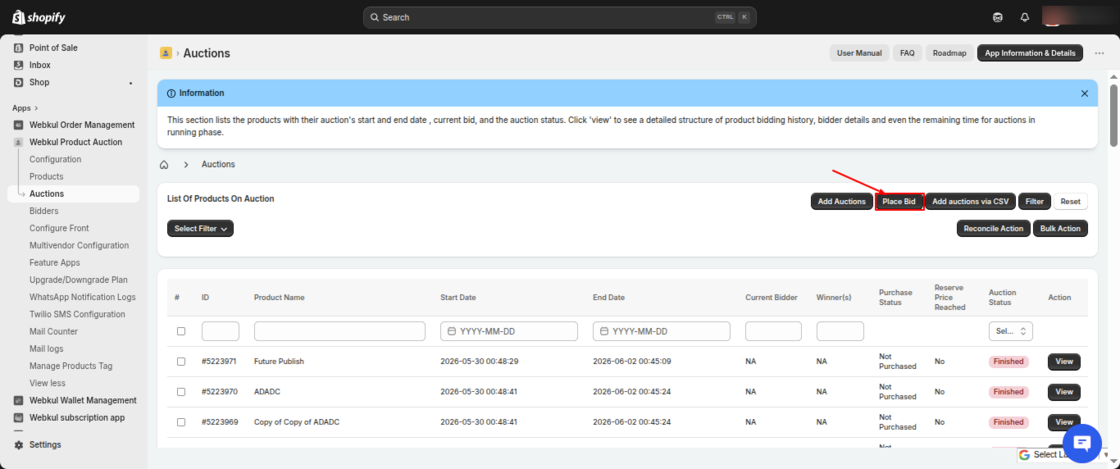Focus the top Search bar

tap(559, 17)
